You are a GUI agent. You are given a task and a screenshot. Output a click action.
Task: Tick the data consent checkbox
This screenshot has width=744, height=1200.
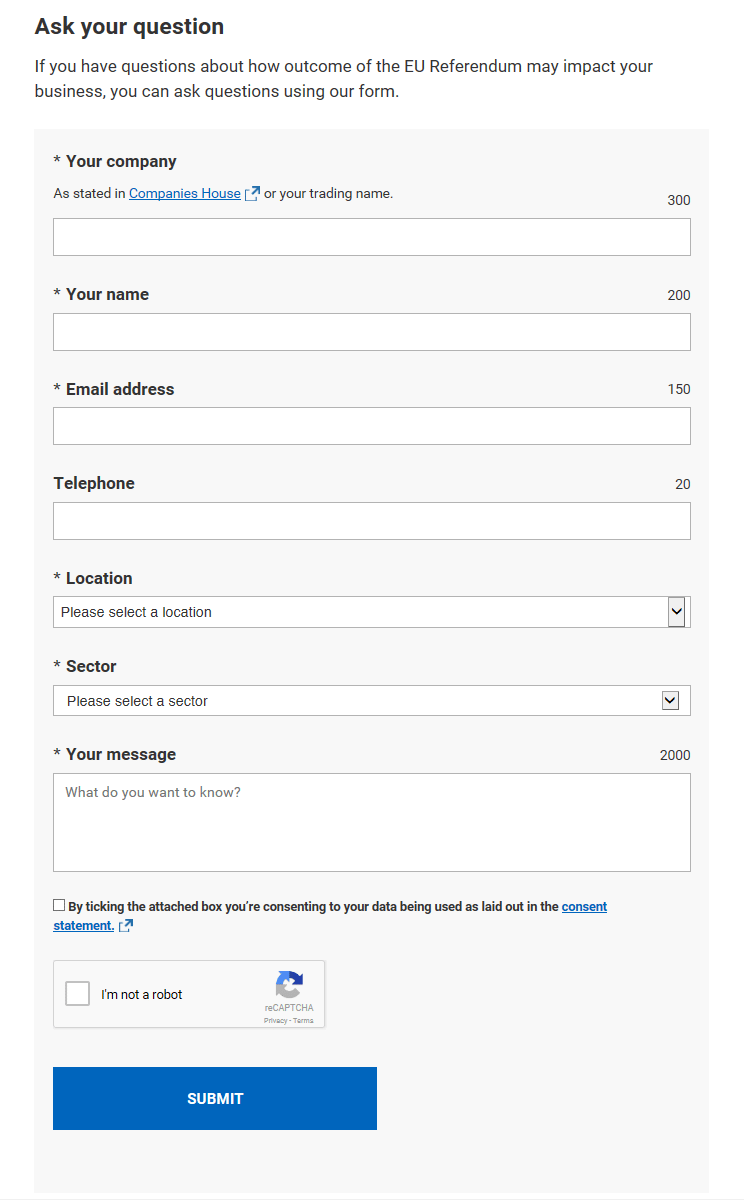point(59,905)
